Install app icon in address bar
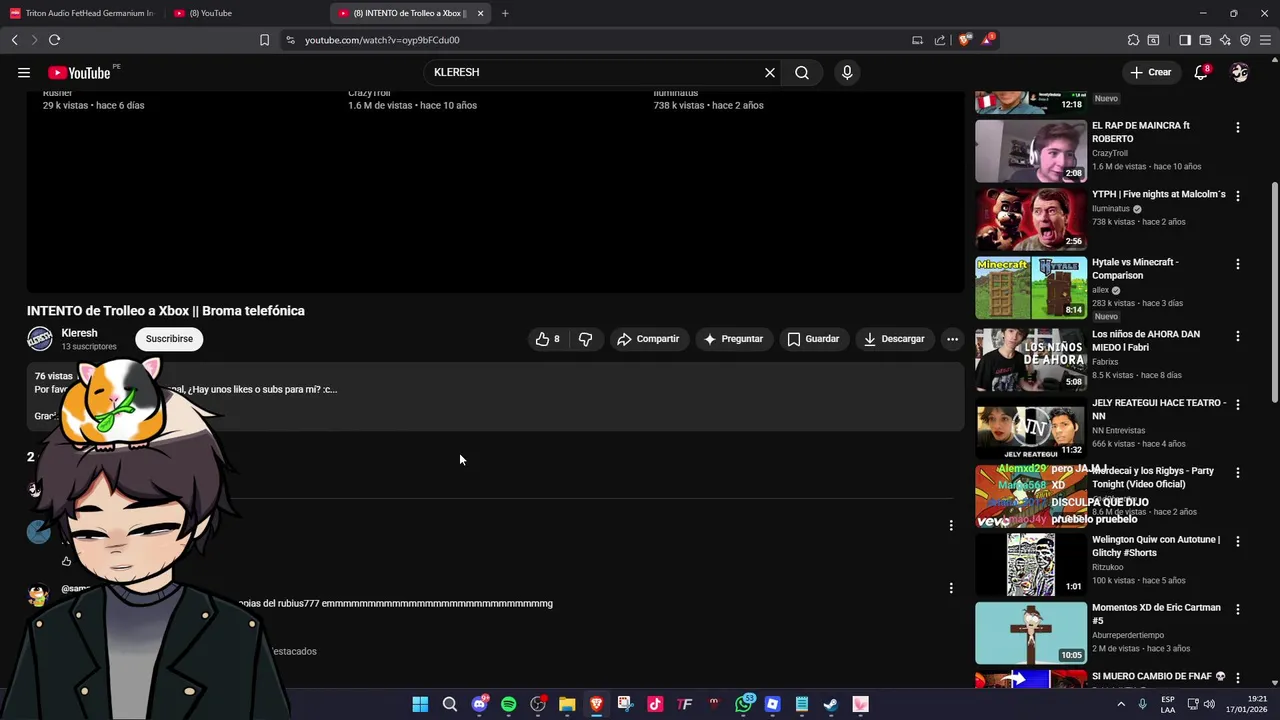 pos(917,40)
